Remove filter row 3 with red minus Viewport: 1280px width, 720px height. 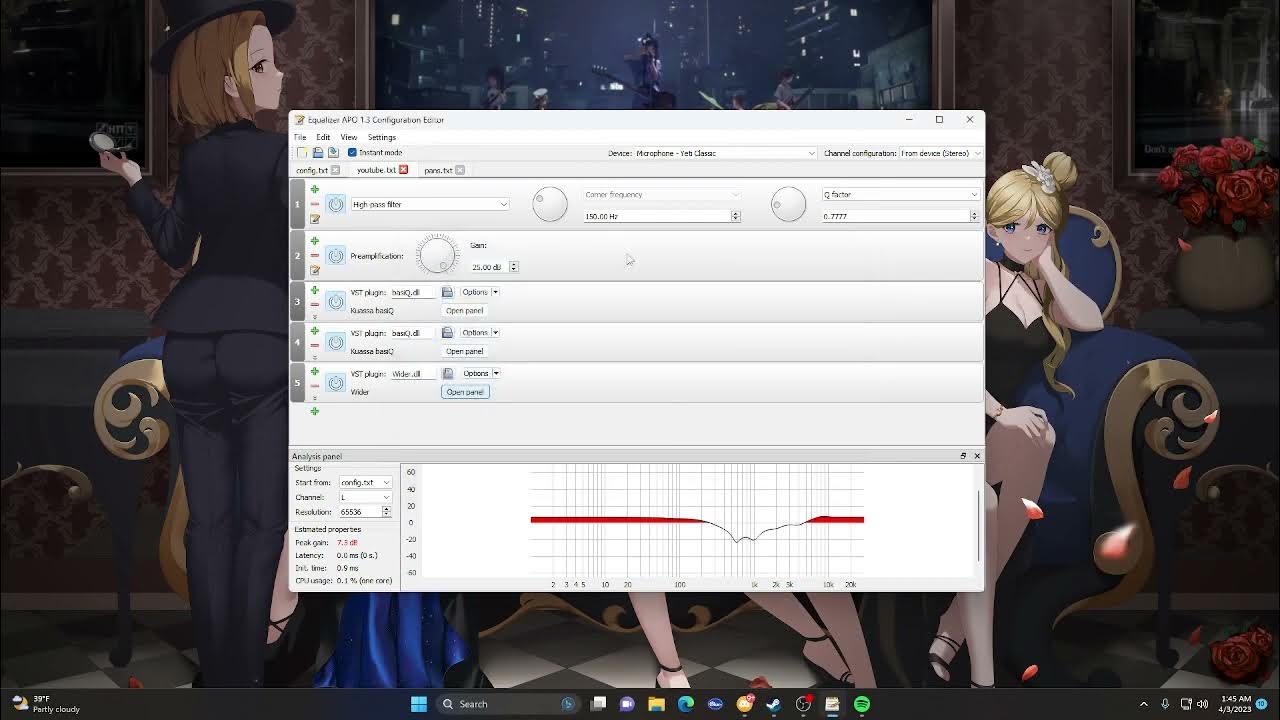(315, 304)
